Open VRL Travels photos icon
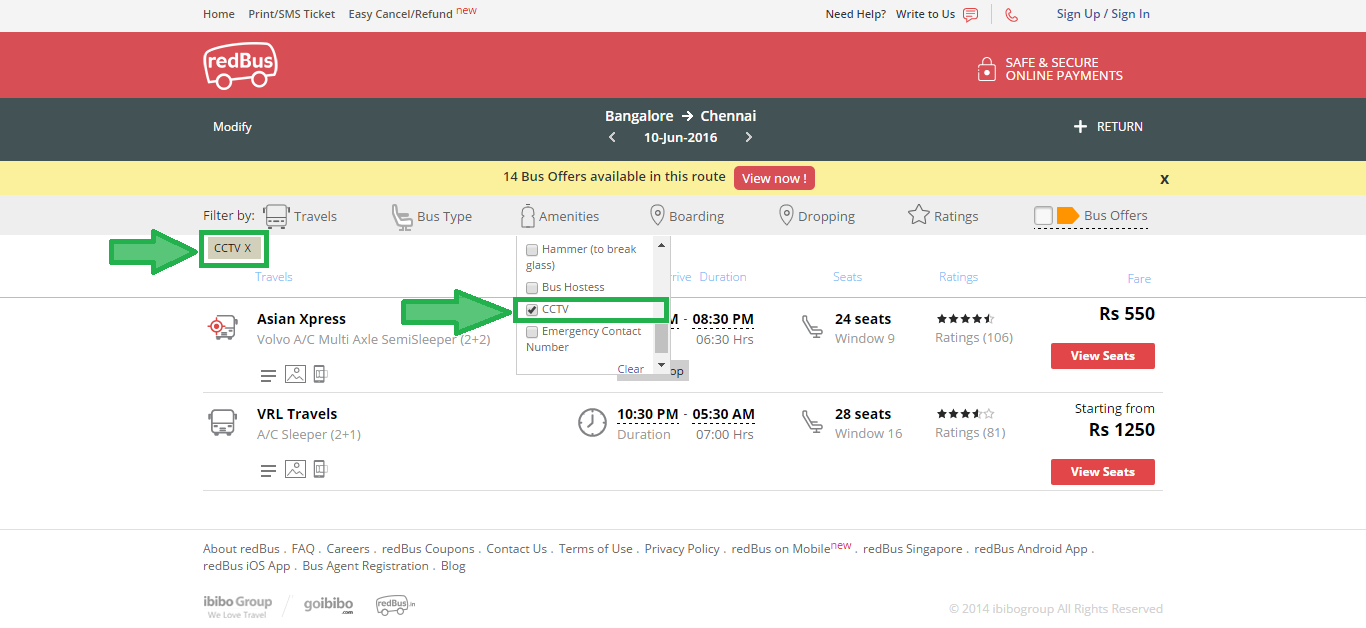The height and width of the screenshot is (628, 1366). [295, 469]
